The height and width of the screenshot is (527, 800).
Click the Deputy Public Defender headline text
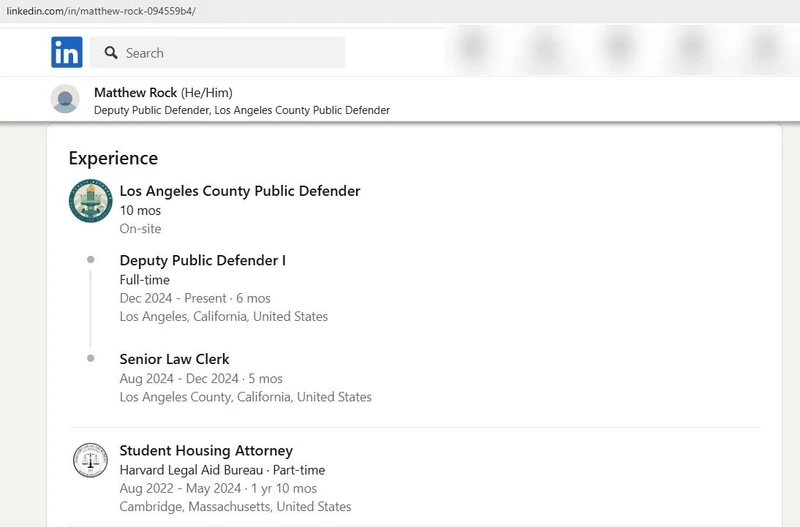[242, 110]
